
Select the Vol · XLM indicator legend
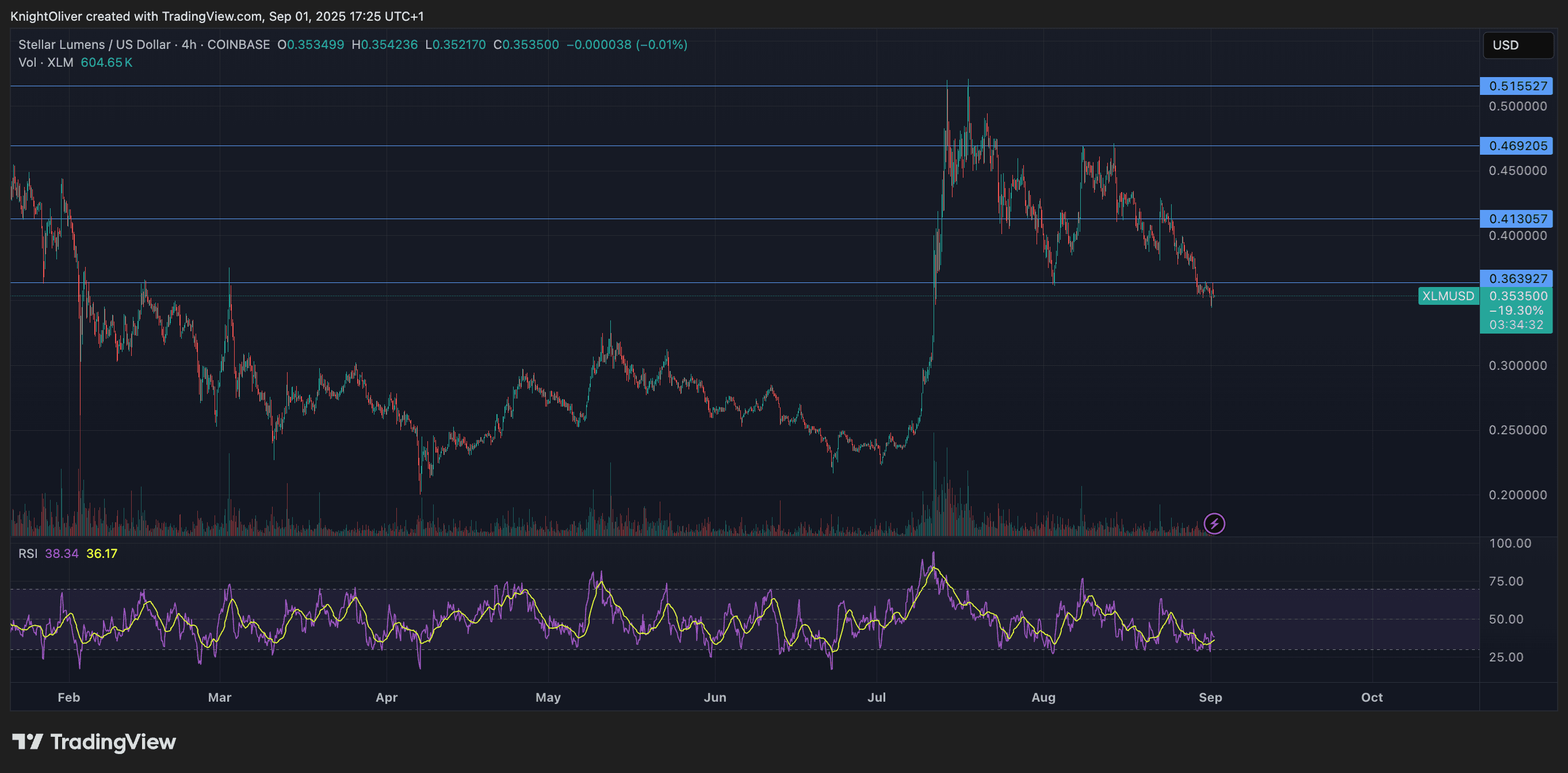click(x=45, y=62)
